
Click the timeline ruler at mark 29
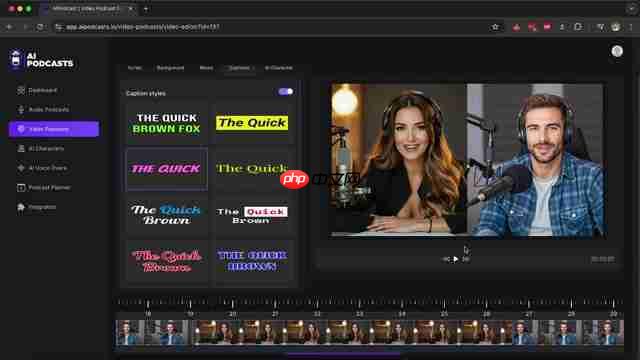[x=613, y=314]
